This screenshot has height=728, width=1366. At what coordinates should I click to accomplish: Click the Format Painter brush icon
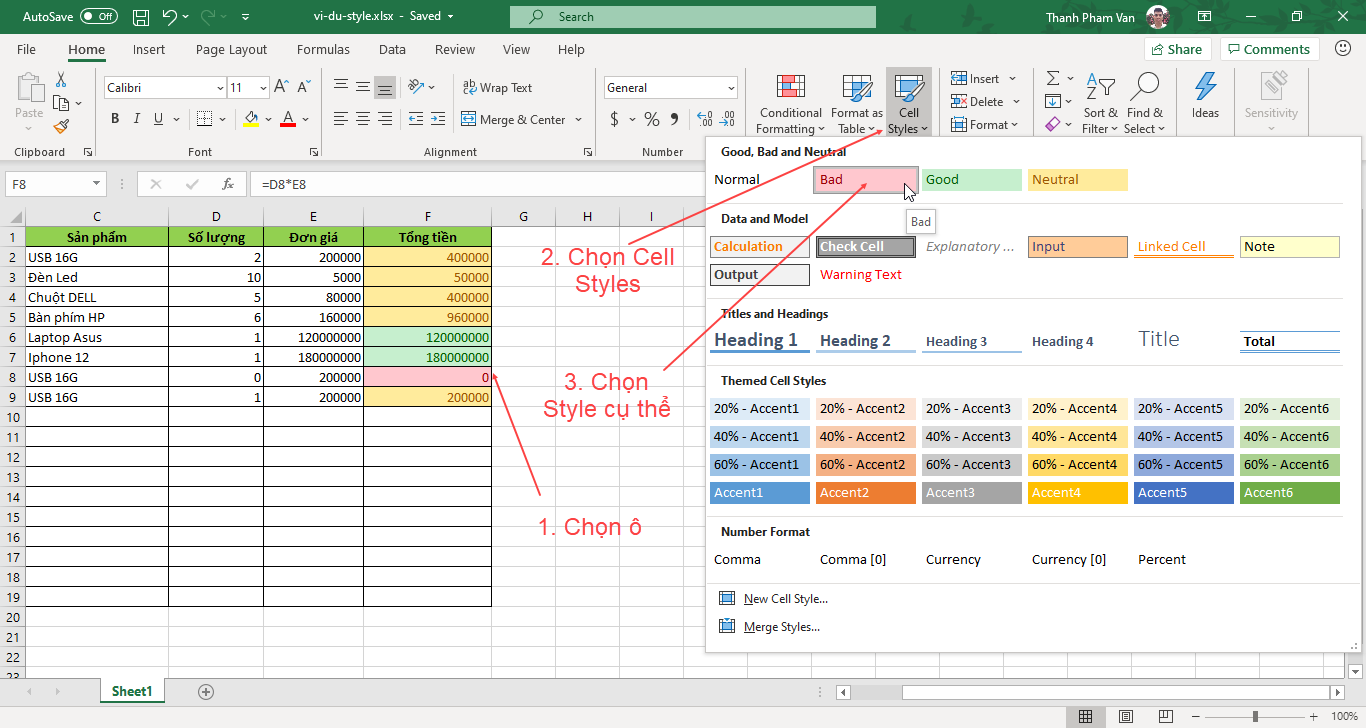[61, 126]
